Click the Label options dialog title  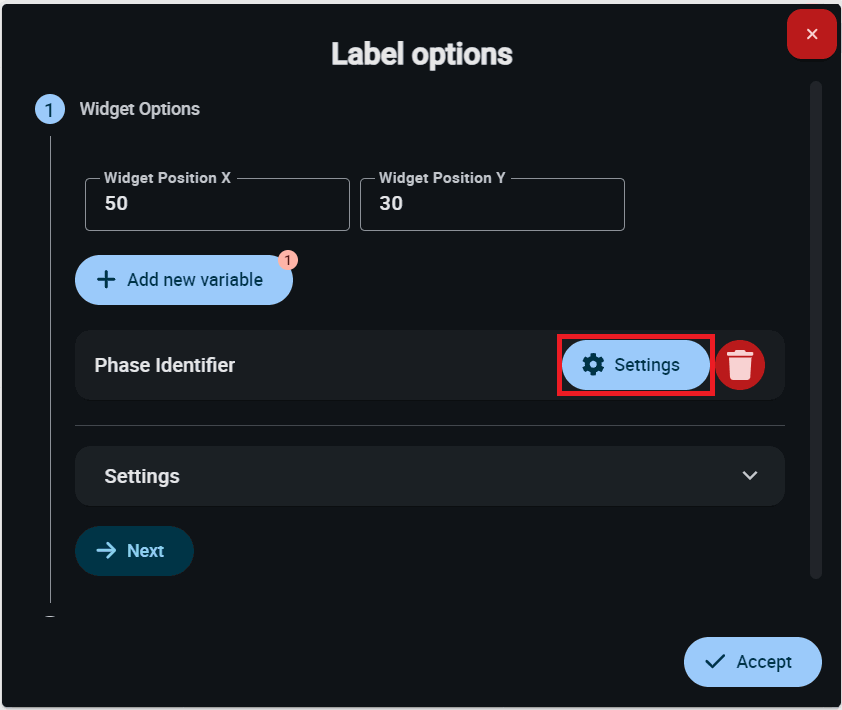tap(421, 54)
